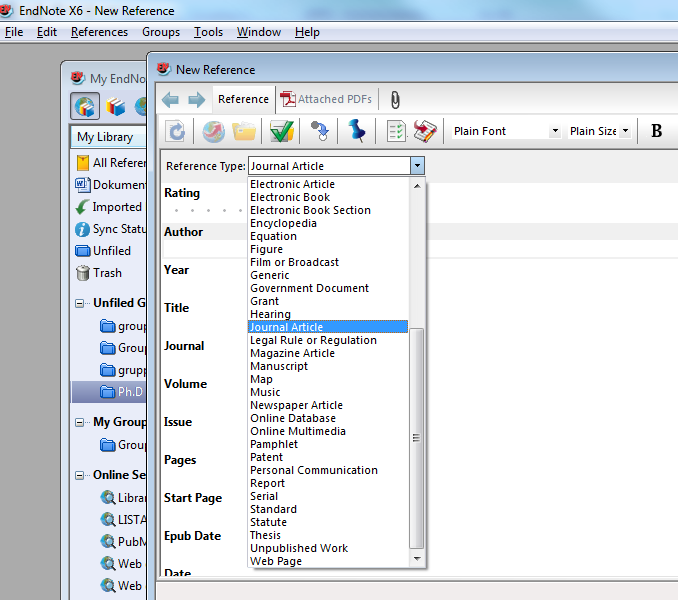678x600 pixels.
Task: Click the list scrollbar up arrow
Action: coord(417,186)
